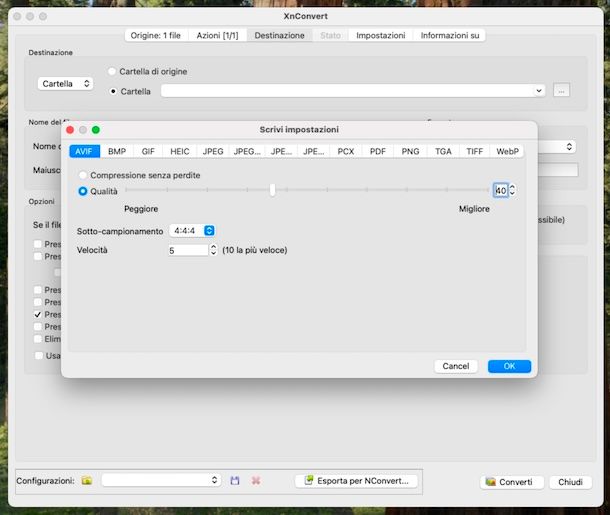
Task: Switch to the JPEG format tab
Action: pos(213,151)
